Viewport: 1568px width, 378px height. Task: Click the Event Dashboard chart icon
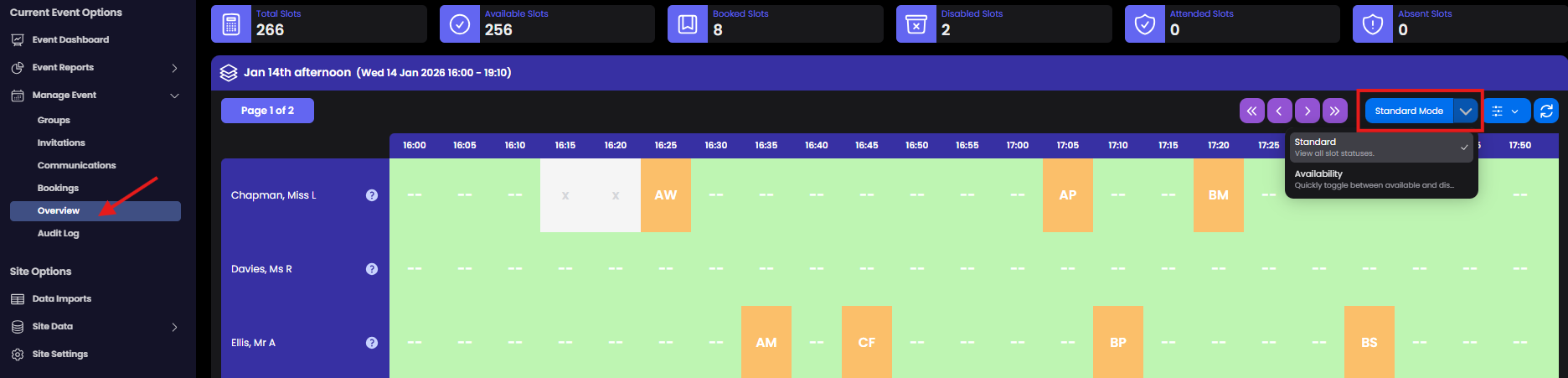(18, 39)
